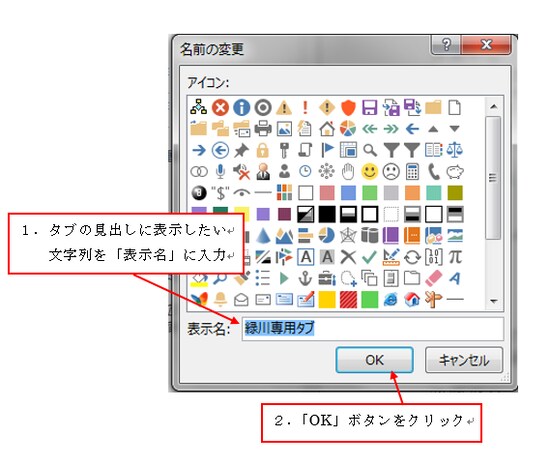
Task: Select the dollar sign text icon
Action: pos(220,193)
